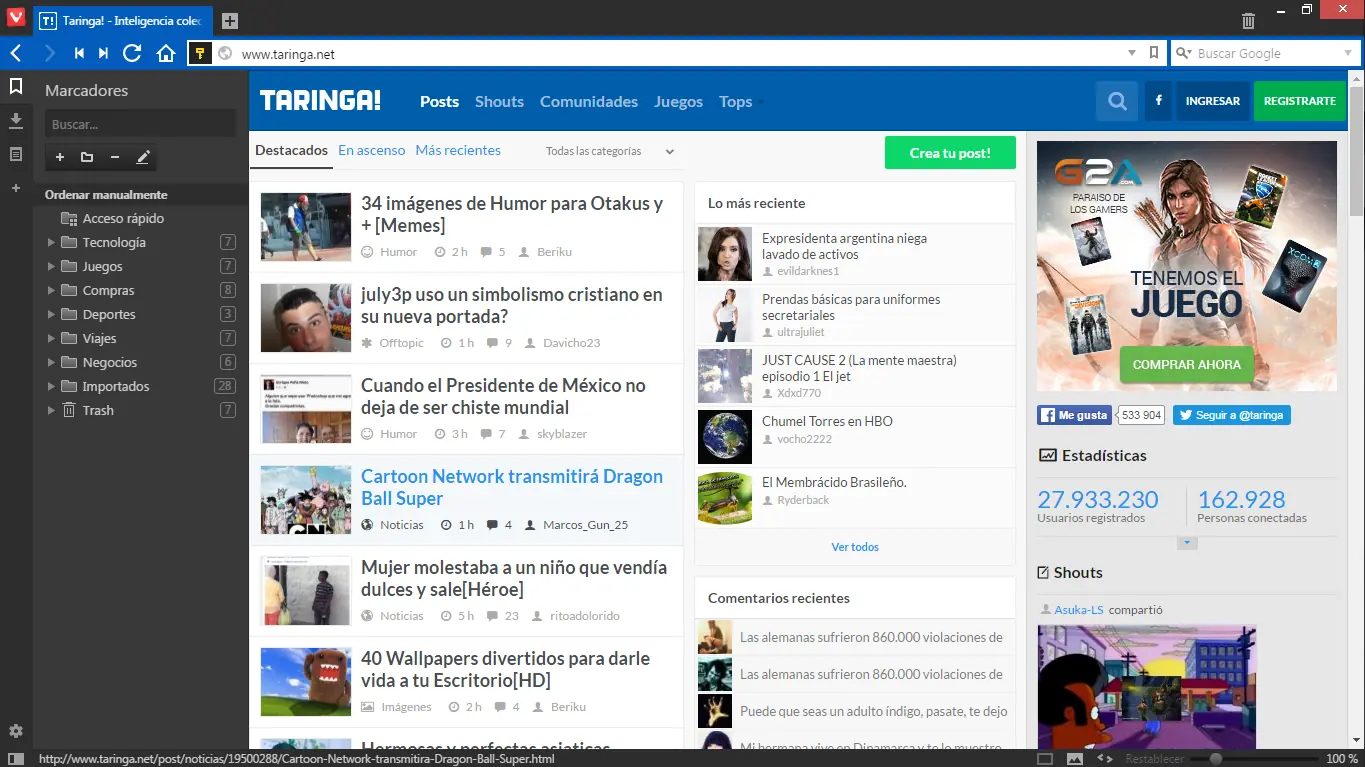Viewport: 1365px width, 767px height.
Task: Expand the statistics with the small arrow
Action: click(1187, 543)
